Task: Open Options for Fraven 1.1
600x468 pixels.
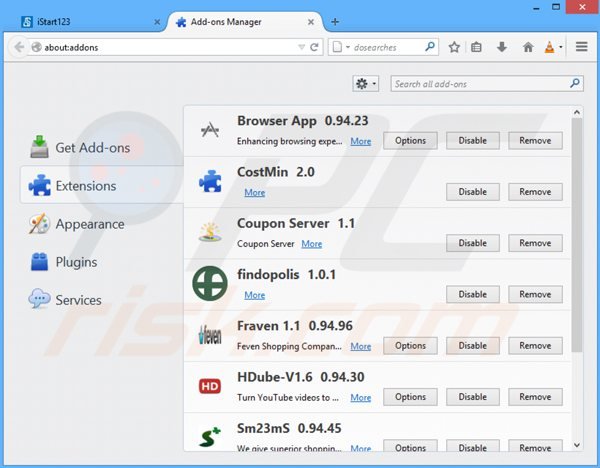Action: pyautogui.click(x=410, y=346)
